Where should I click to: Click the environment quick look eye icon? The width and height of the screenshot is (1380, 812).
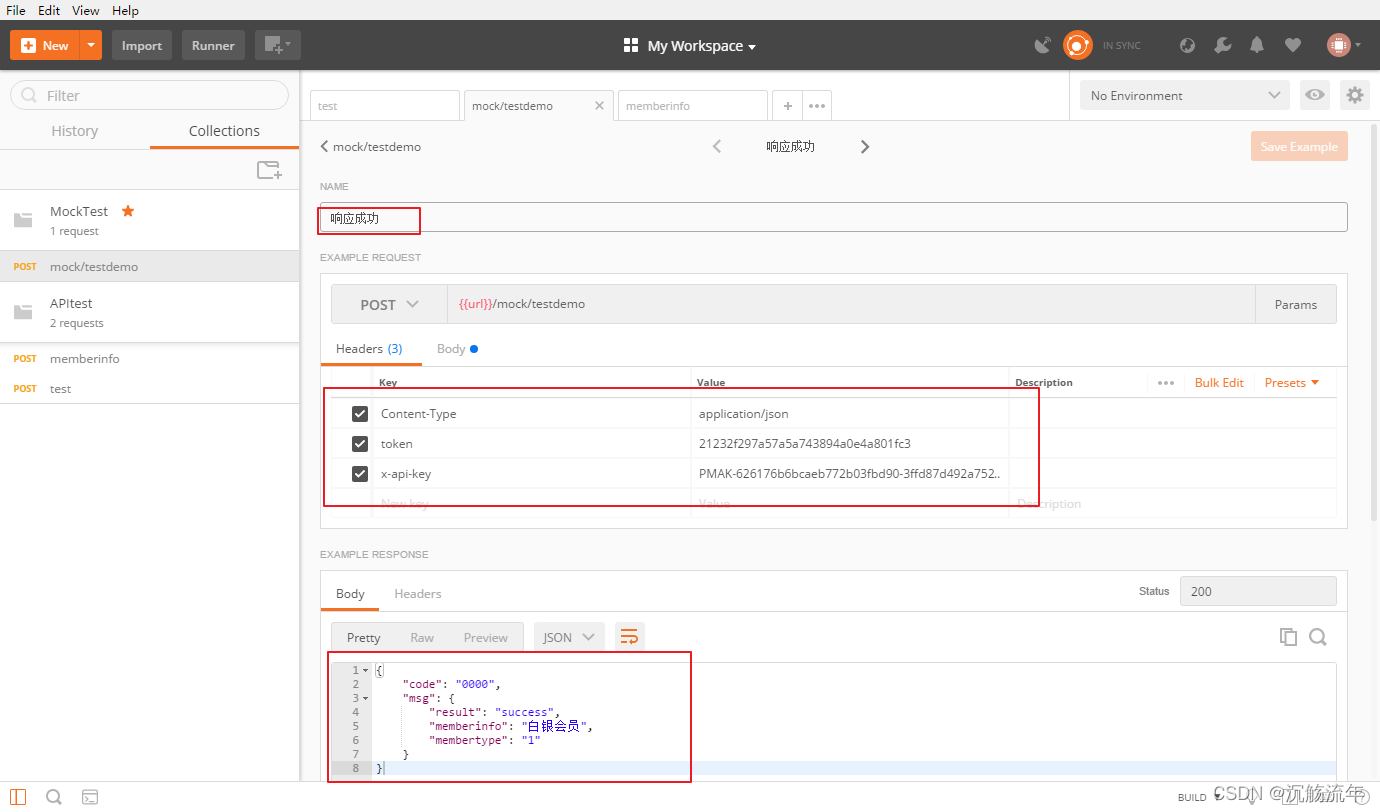tap(1315, 95)
